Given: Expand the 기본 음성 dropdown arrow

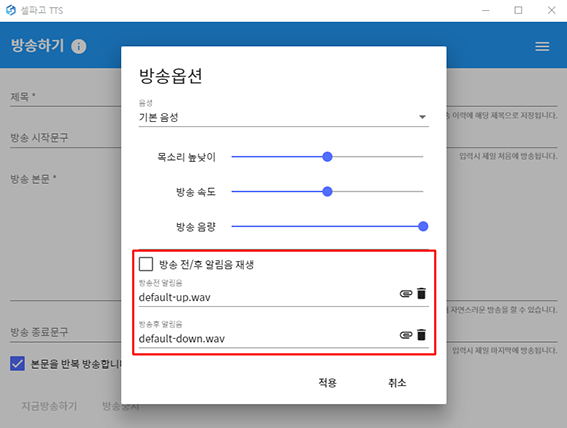Looking at the screenshot, I should 422,117.
